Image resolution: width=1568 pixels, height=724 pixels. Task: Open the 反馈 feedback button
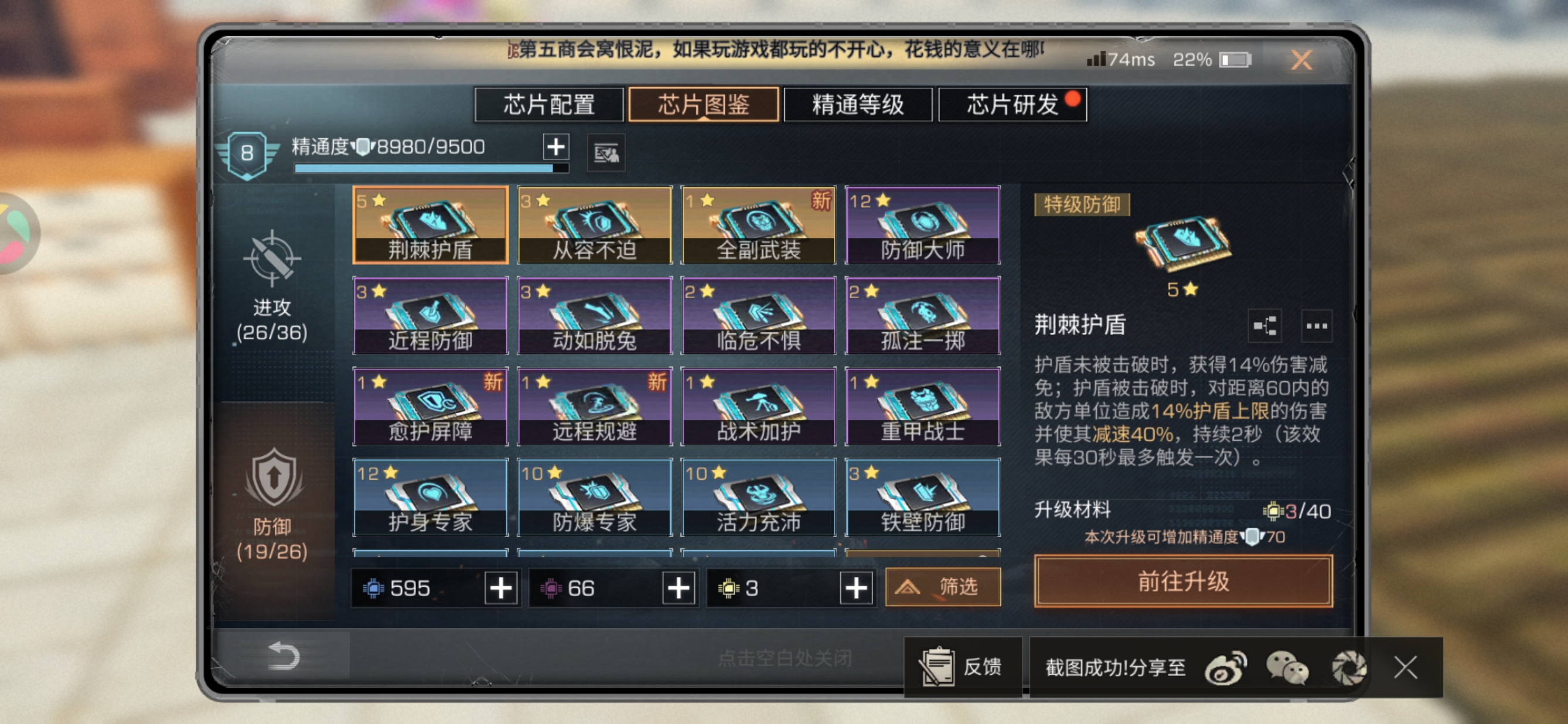[962, 667]
